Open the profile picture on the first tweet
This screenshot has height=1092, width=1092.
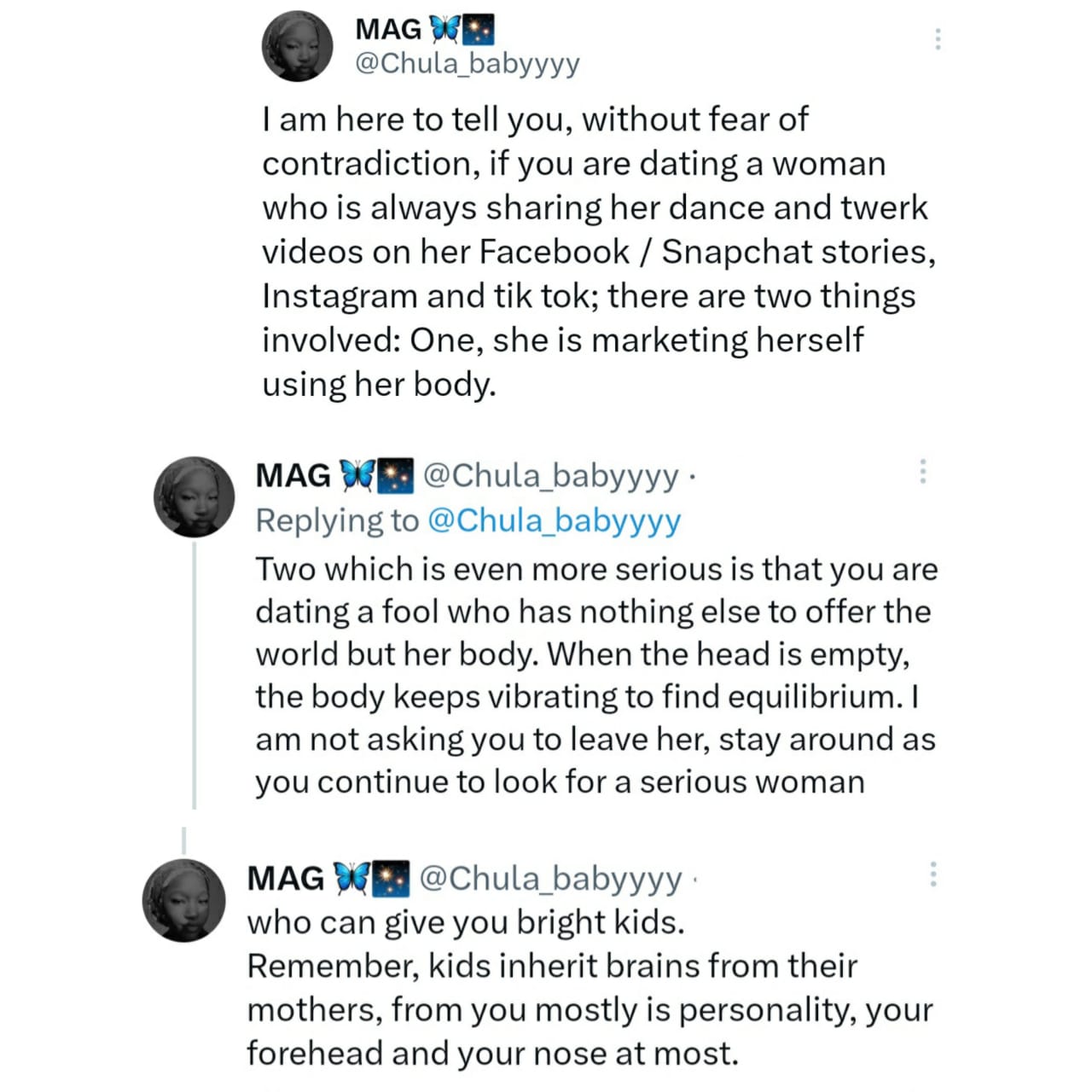pos(297,47)
